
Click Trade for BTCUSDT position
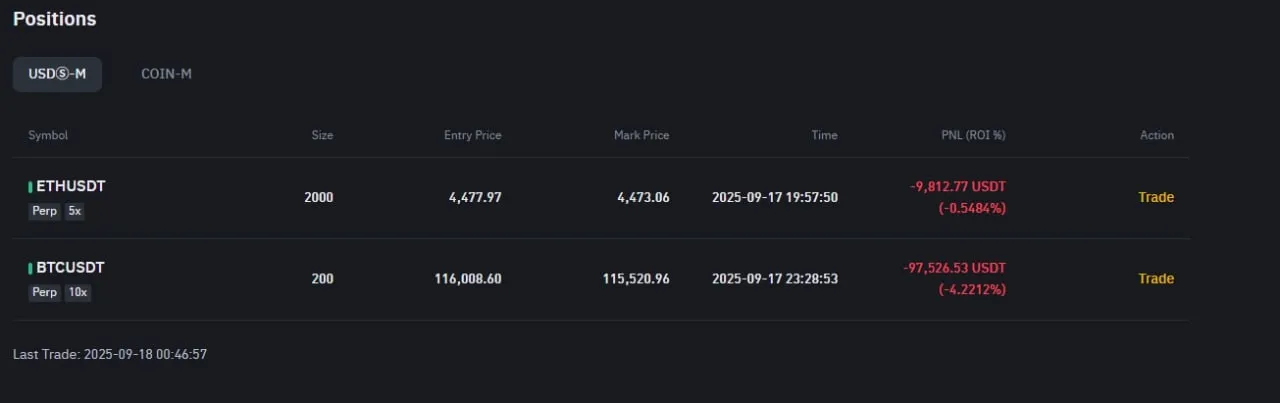[x=1155, y=279]
